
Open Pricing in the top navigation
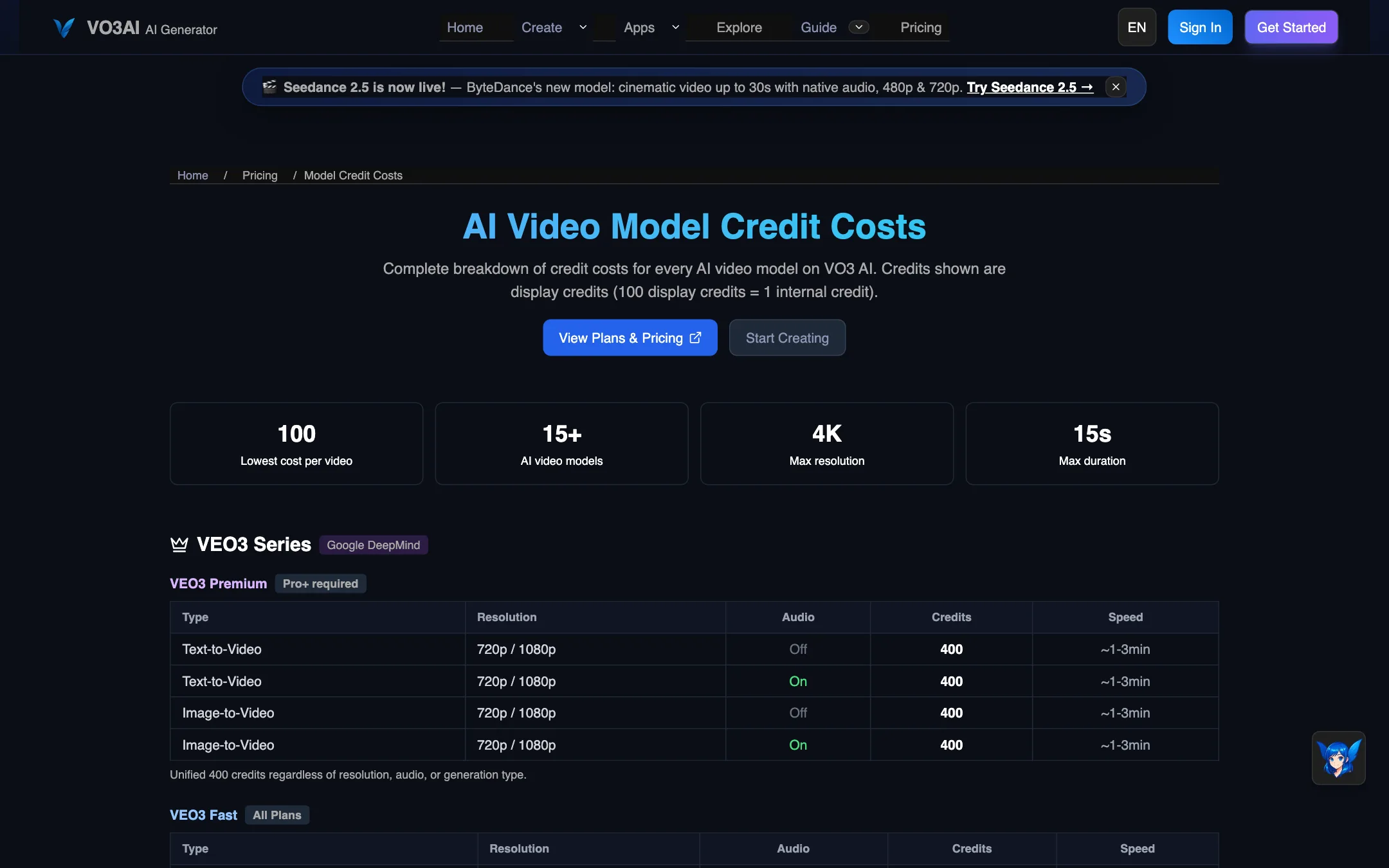point(920,27)
